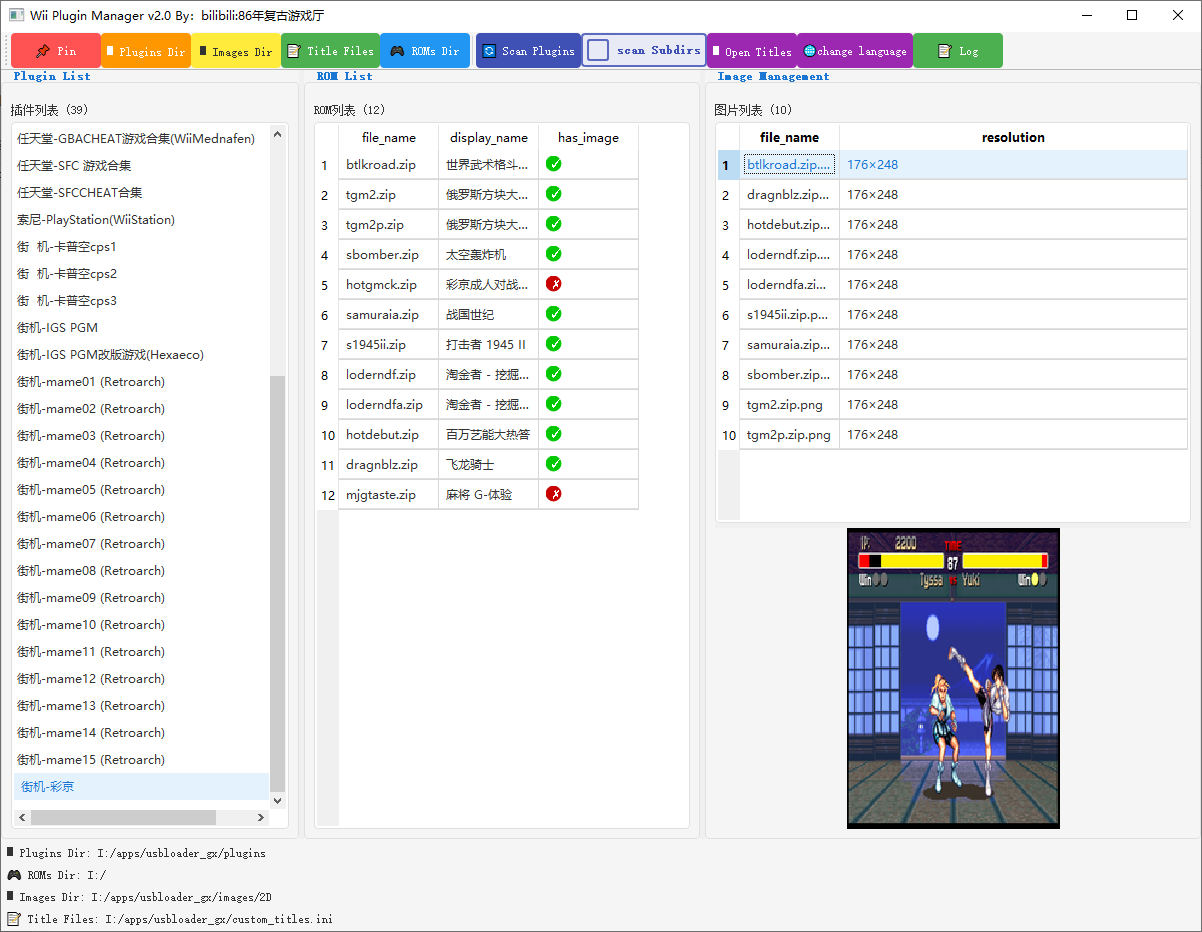
Task: Click green check icon for sbomber.zip
Action: pos(554,254)
